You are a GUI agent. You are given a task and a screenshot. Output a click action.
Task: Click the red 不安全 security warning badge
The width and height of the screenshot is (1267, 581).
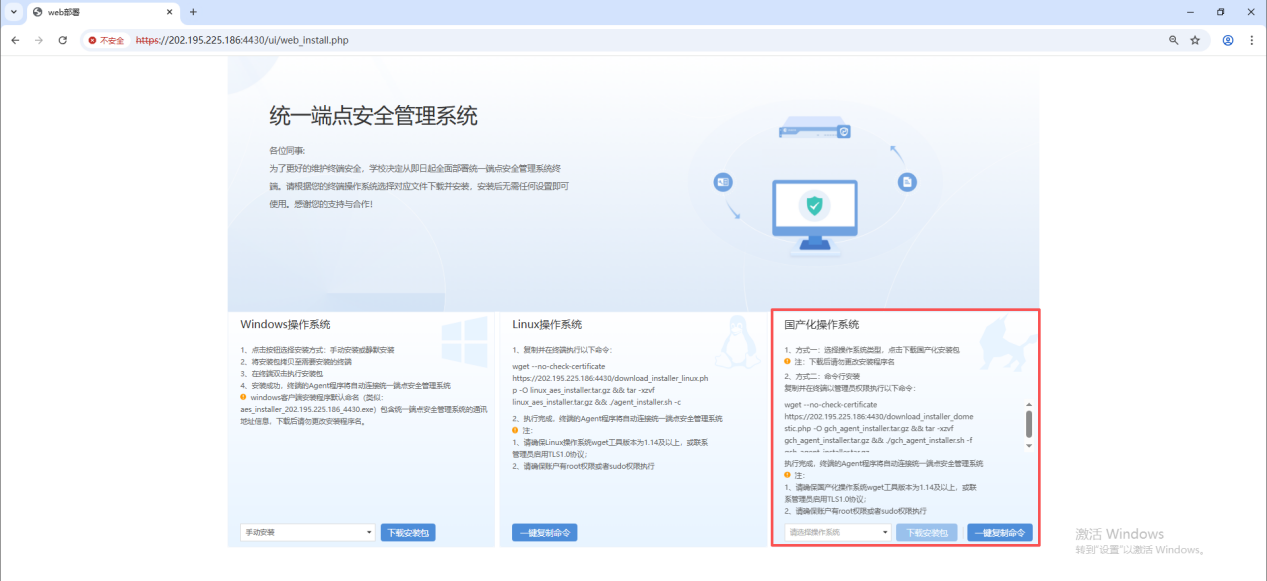click(106, 40)
